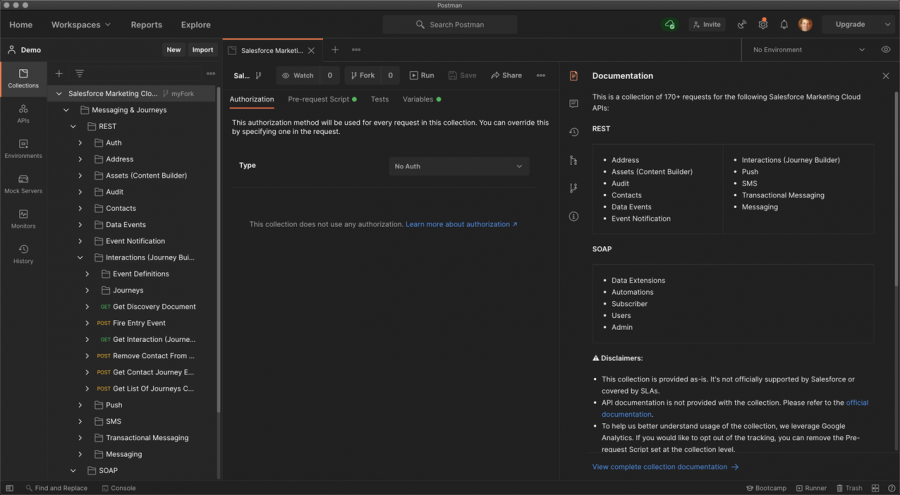Open collections sidebar more options menu

tap(211, 74)
